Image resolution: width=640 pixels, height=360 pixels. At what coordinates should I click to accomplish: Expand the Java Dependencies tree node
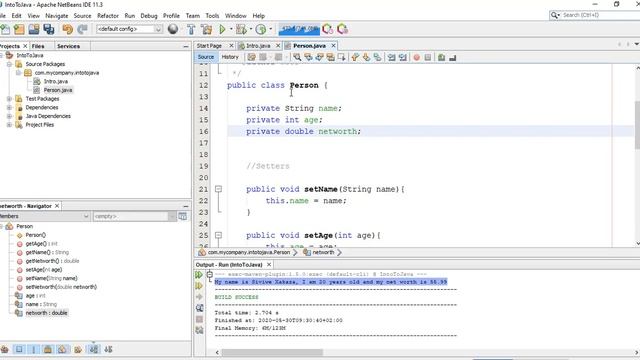[x=9, y=116]
